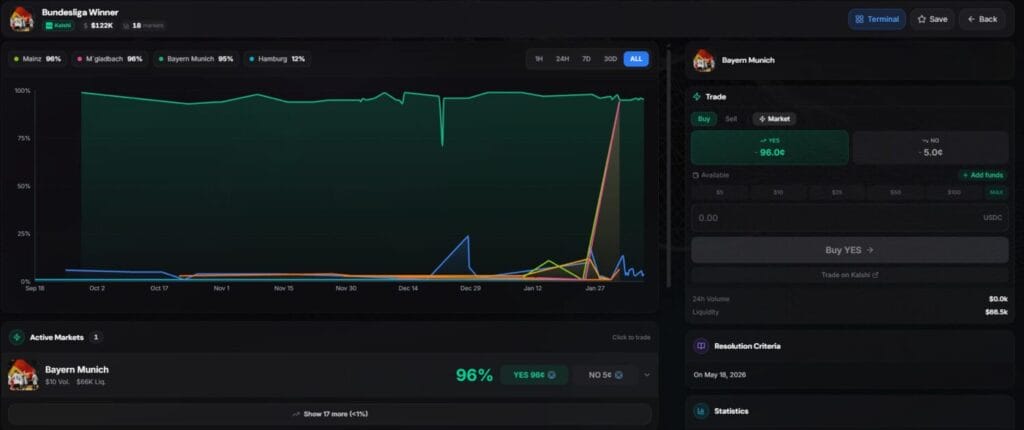The image size is (1024, 430).
Task: Click NO 5¢ in Bayern Munich row
Action: click(605, 375)
